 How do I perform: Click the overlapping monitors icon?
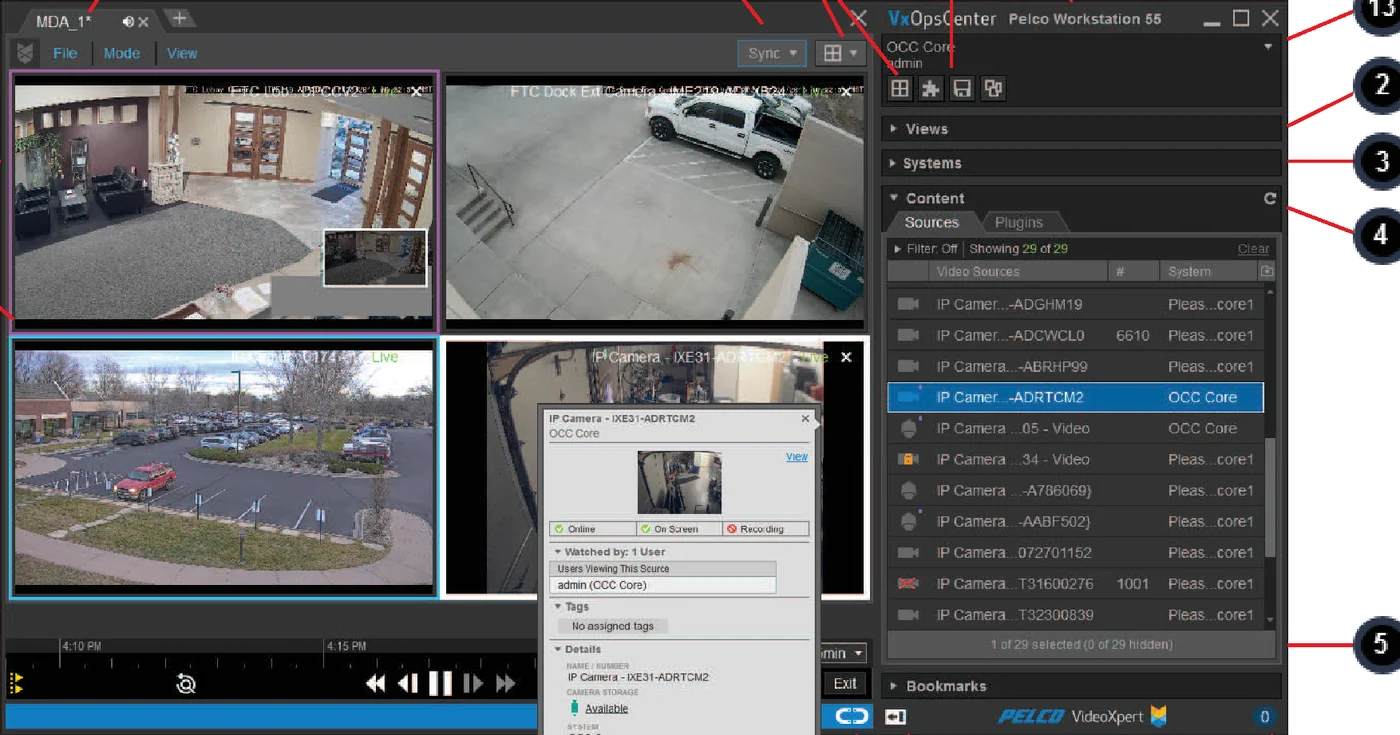pos(992,88)
